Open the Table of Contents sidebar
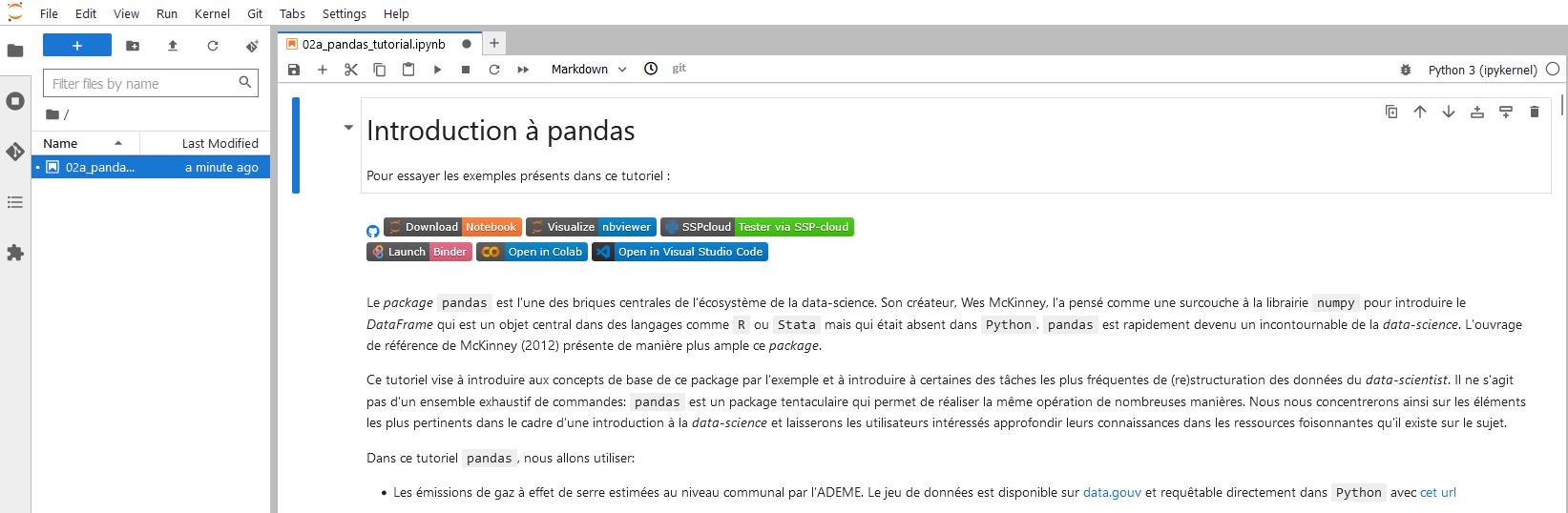The image size is (1568, 513). click(x=15, y=202)
